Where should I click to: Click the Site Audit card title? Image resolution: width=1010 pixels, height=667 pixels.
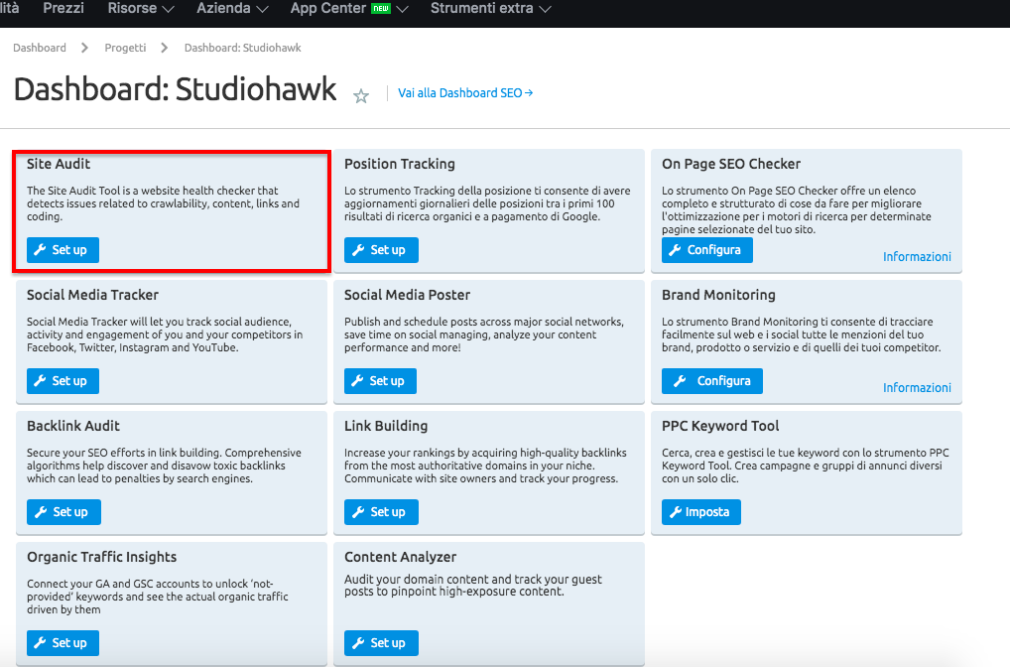58,164
